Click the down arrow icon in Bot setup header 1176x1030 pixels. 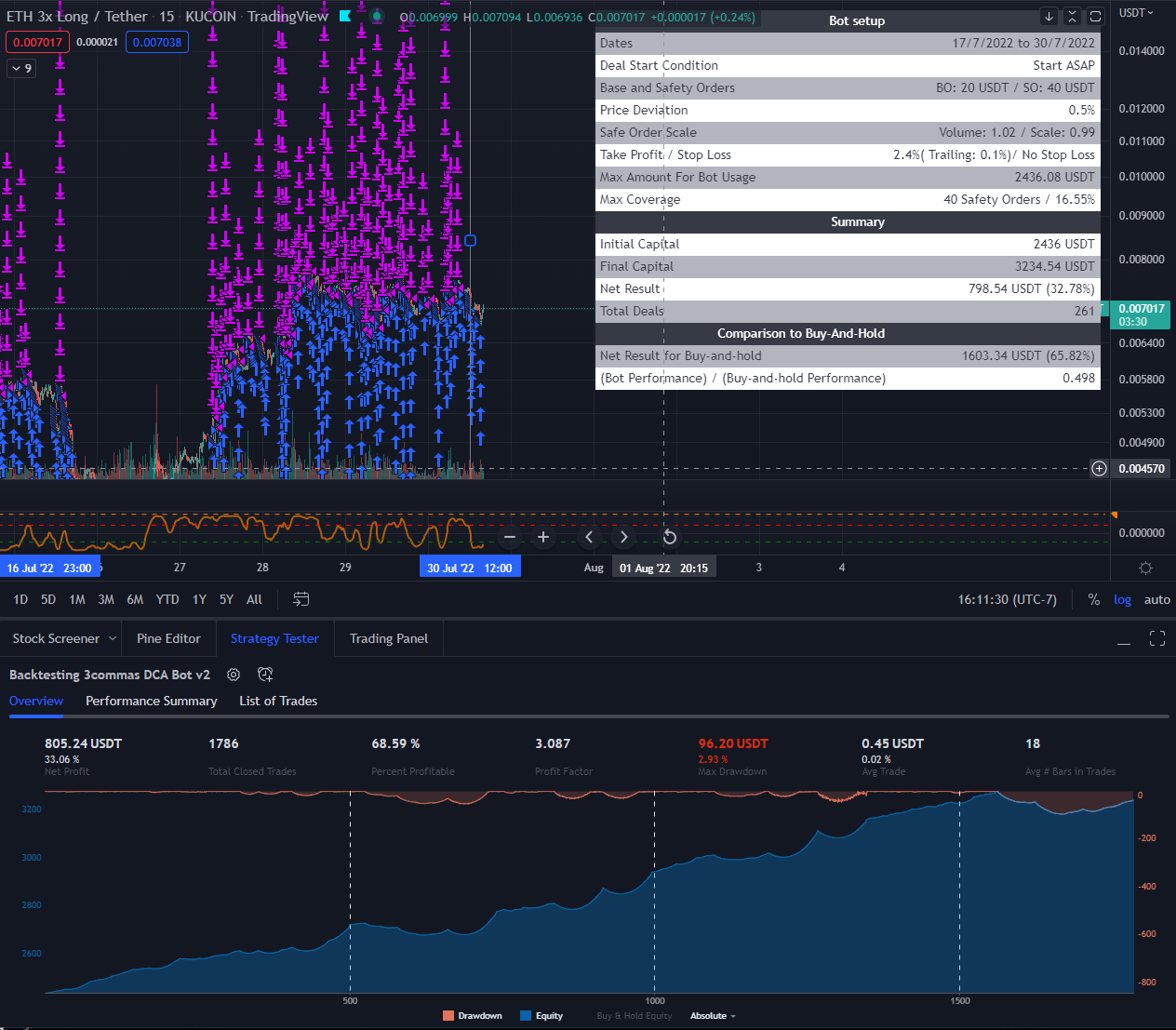(1049, 17)
